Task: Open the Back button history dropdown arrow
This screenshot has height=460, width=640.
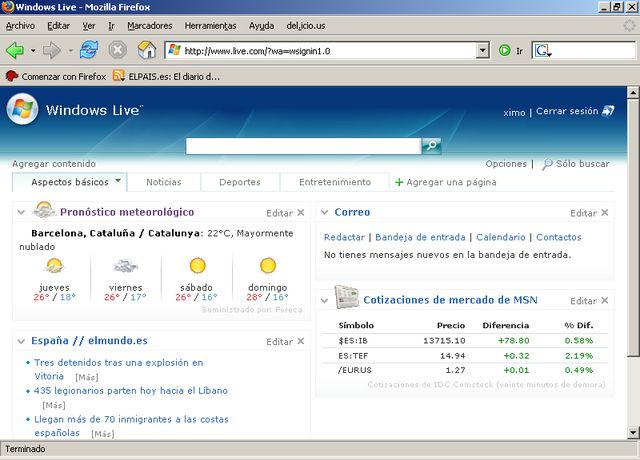Action: [33, 51]
